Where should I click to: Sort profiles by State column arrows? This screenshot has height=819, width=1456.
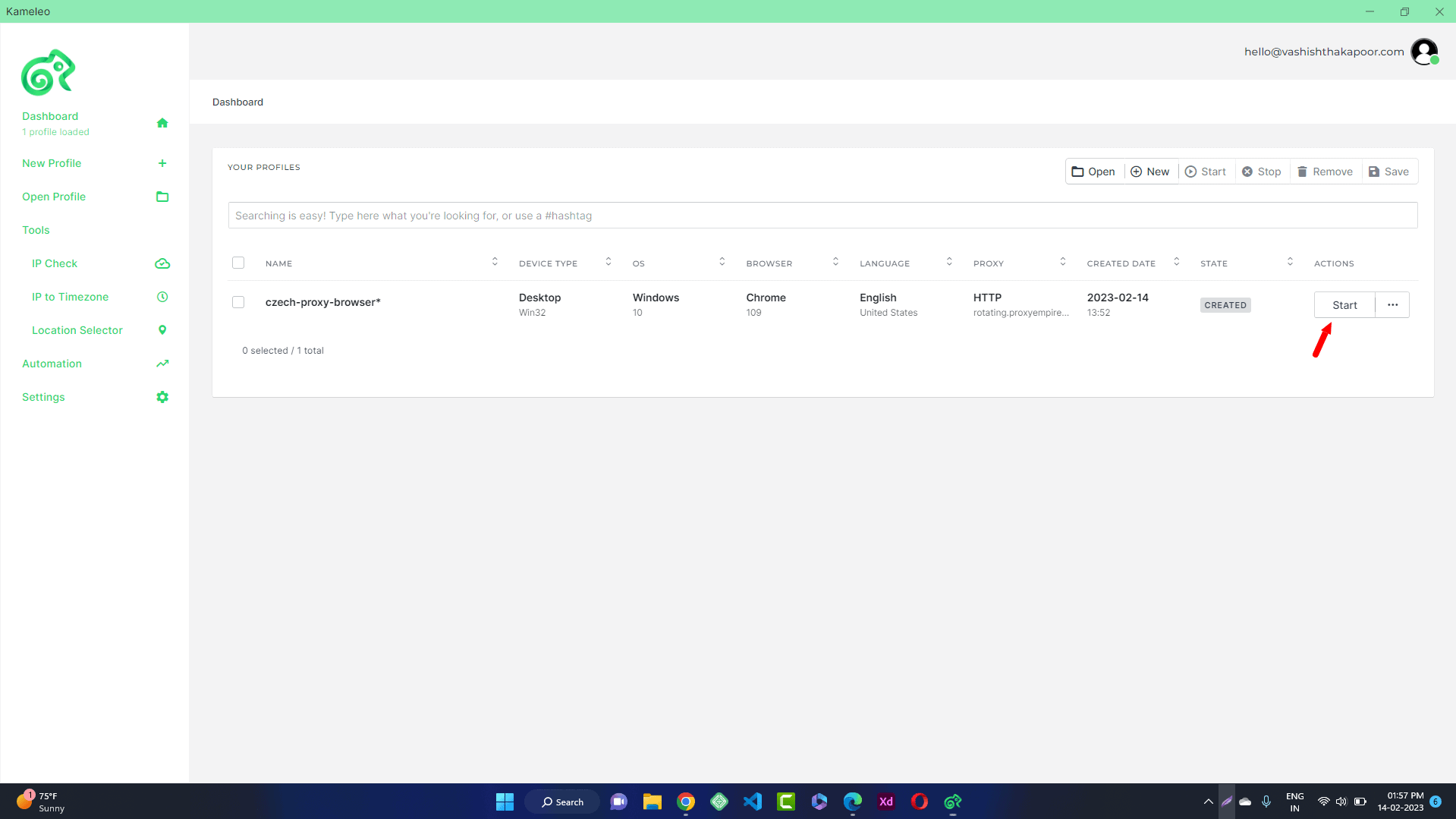coord(1290,262)
